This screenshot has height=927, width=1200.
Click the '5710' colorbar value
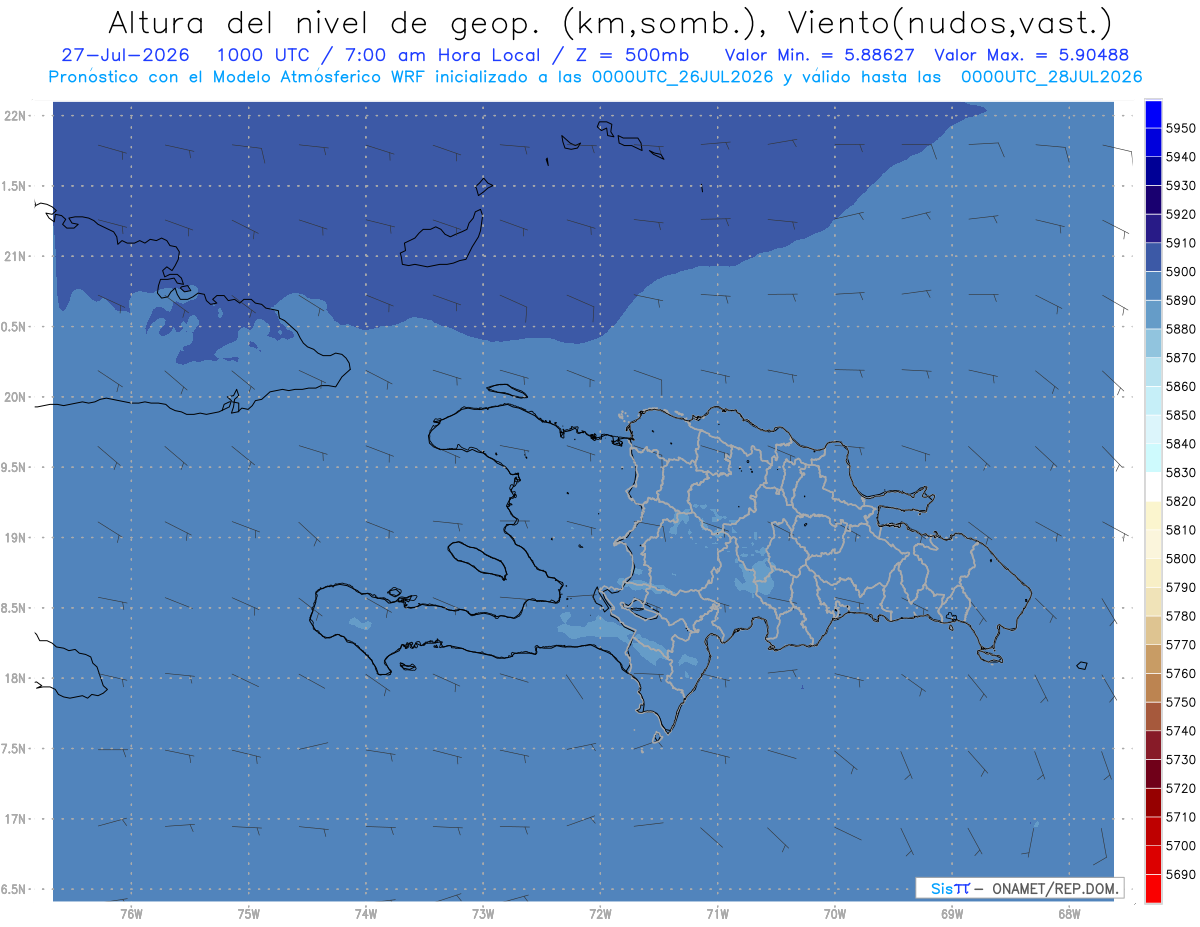pos(1180,817)
